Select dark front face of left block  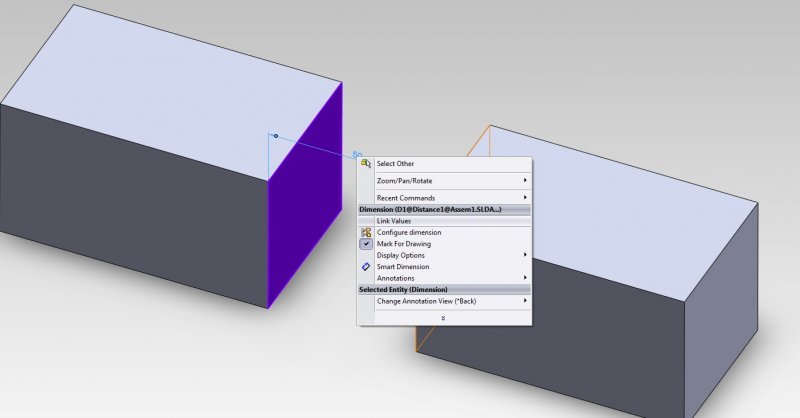click(134, 204)
